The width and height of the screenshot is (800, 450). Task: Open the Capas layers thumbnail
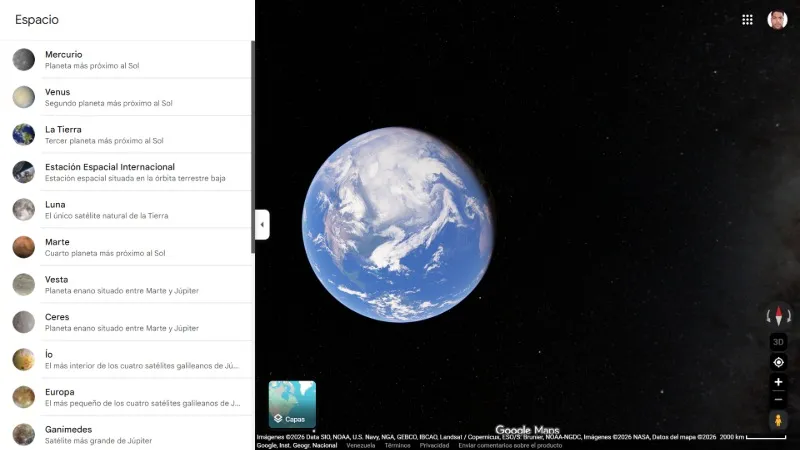292,404
